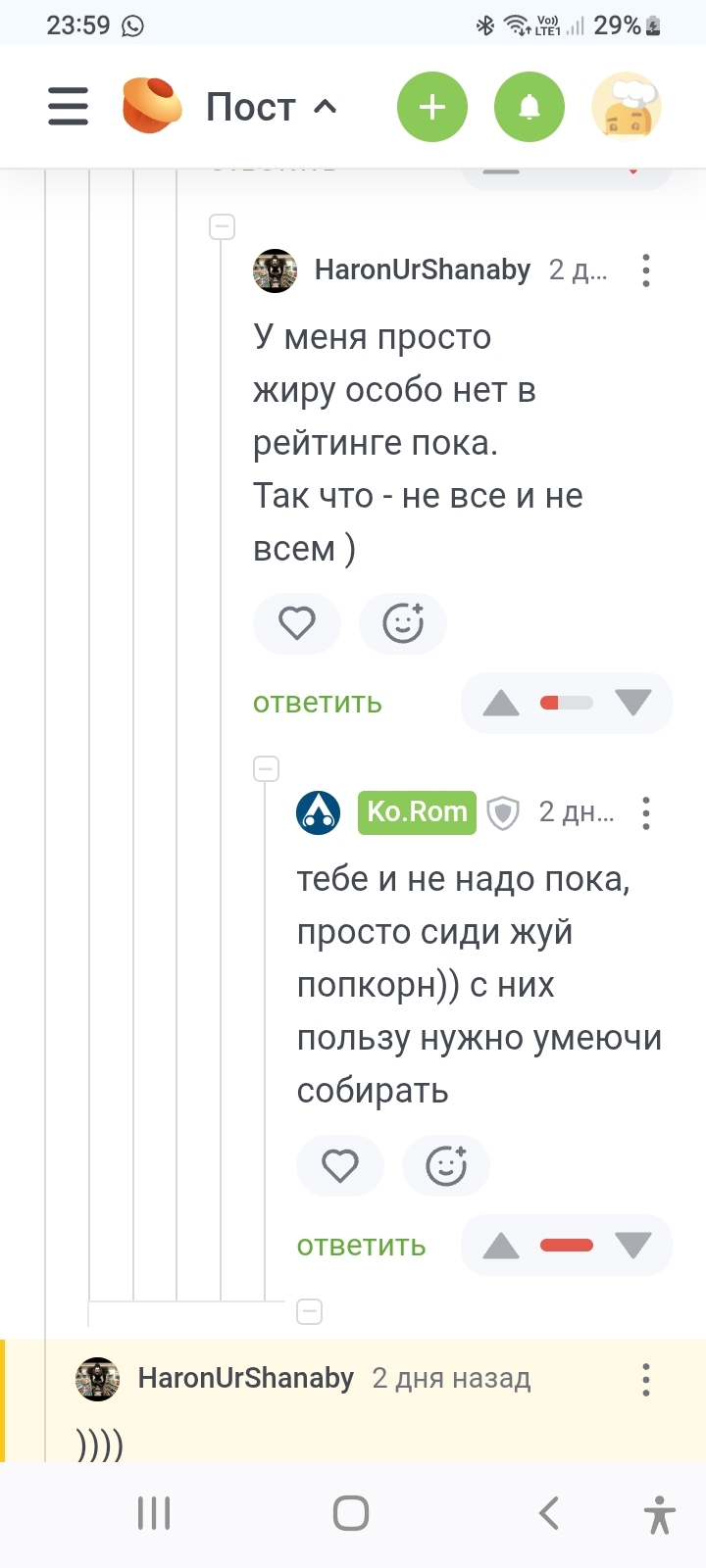Open options menu for Ko.Rom's comment
The width and height of the screenshot is (706, 1568).
pyautogui.click(x=645, y=812)
